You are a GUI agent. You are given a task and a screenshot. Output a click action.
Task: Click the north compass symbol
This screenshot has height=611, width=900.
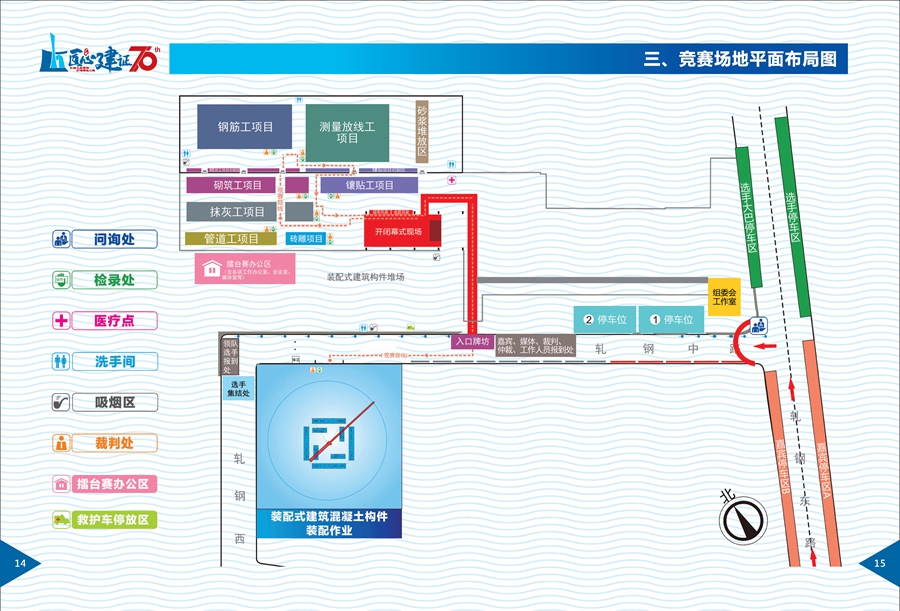(x=743, y=518)
